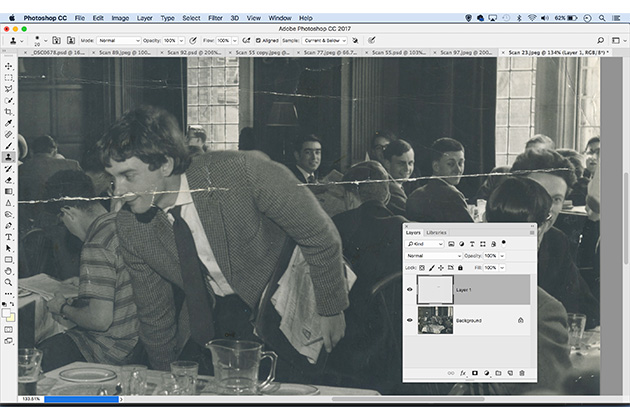Screen dimensions: 630x420
Task: Select the Polygonal Lasso tool
Action: (x=8, y=89)
